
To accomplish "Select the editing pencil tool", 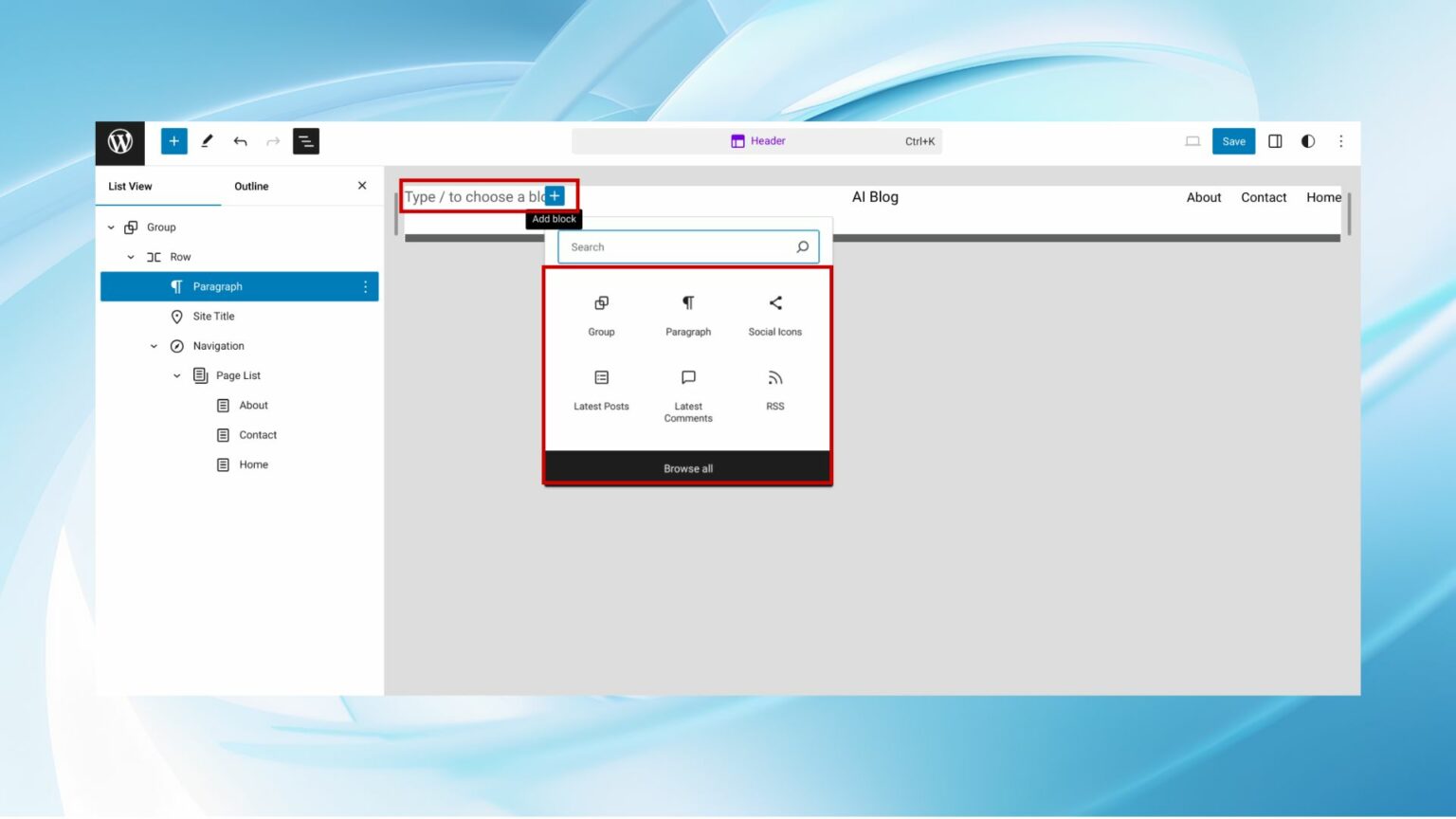I will [x=207, y=140].
